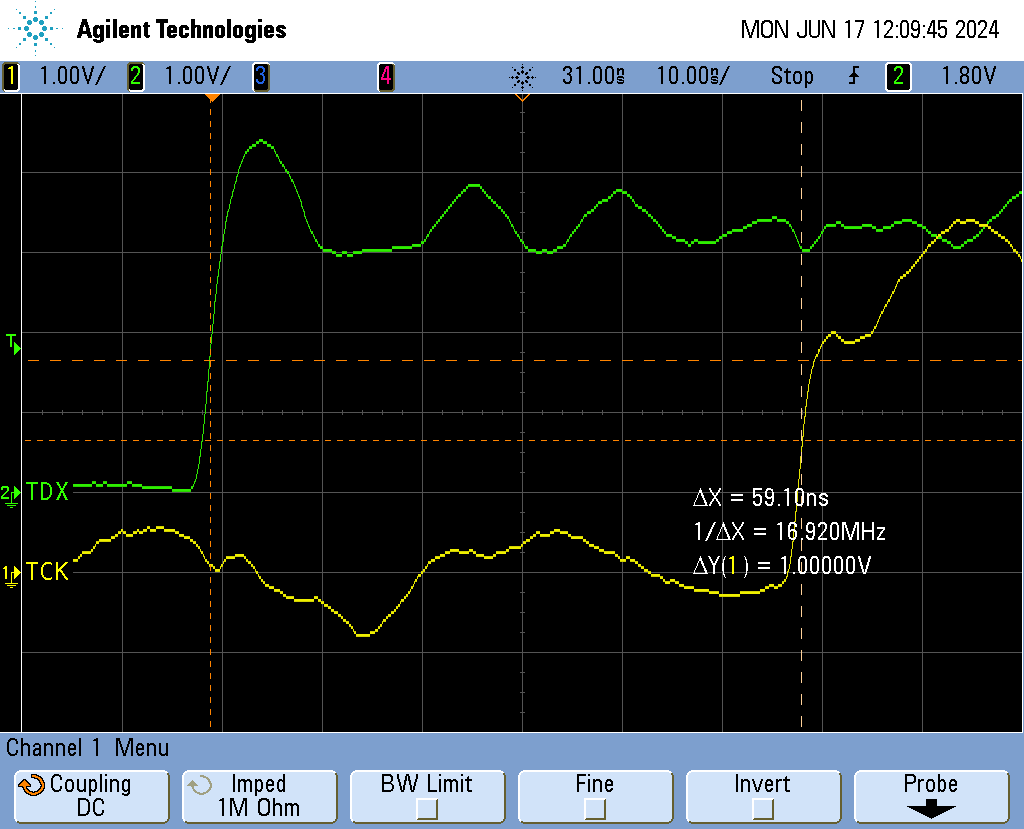Select the channel 4 pink indicator

click(385, 76)
